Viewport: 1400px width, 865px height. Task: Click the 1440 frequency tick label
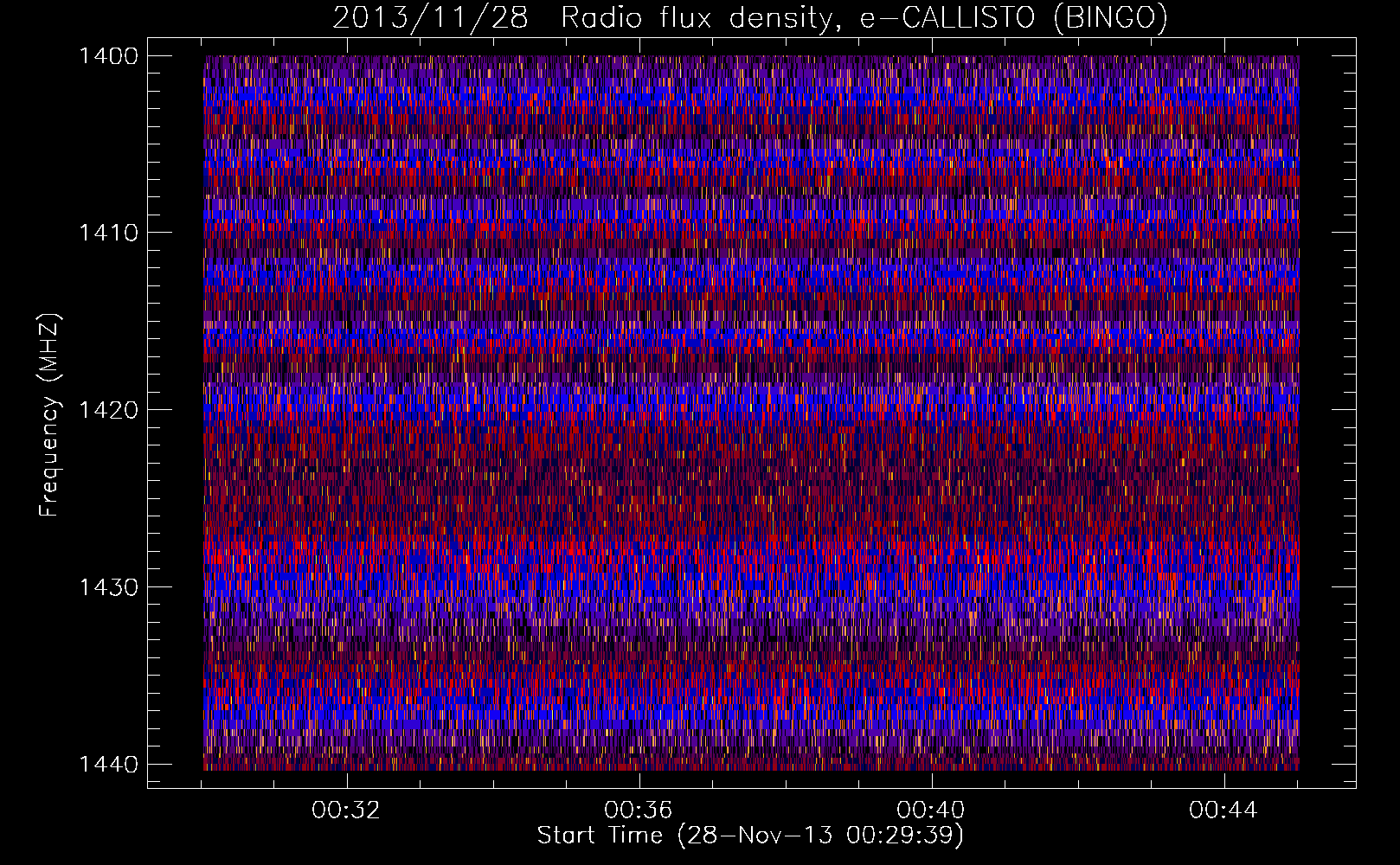click(108, 764)
